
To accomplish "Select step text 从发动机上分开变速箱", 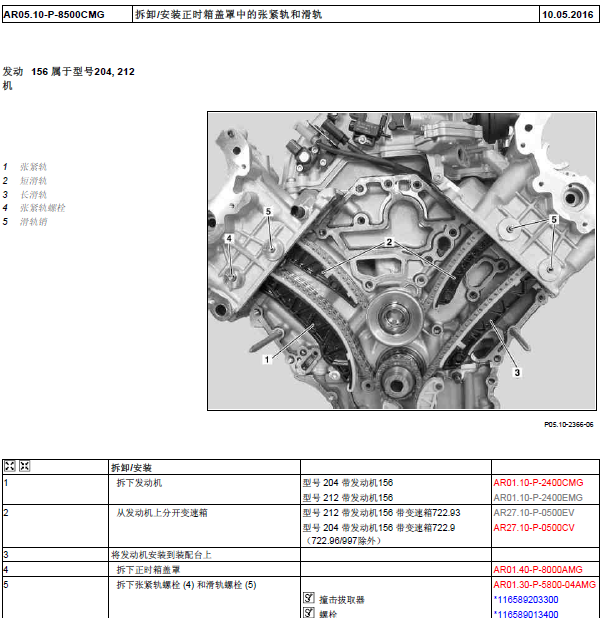I will pos(162,513).
